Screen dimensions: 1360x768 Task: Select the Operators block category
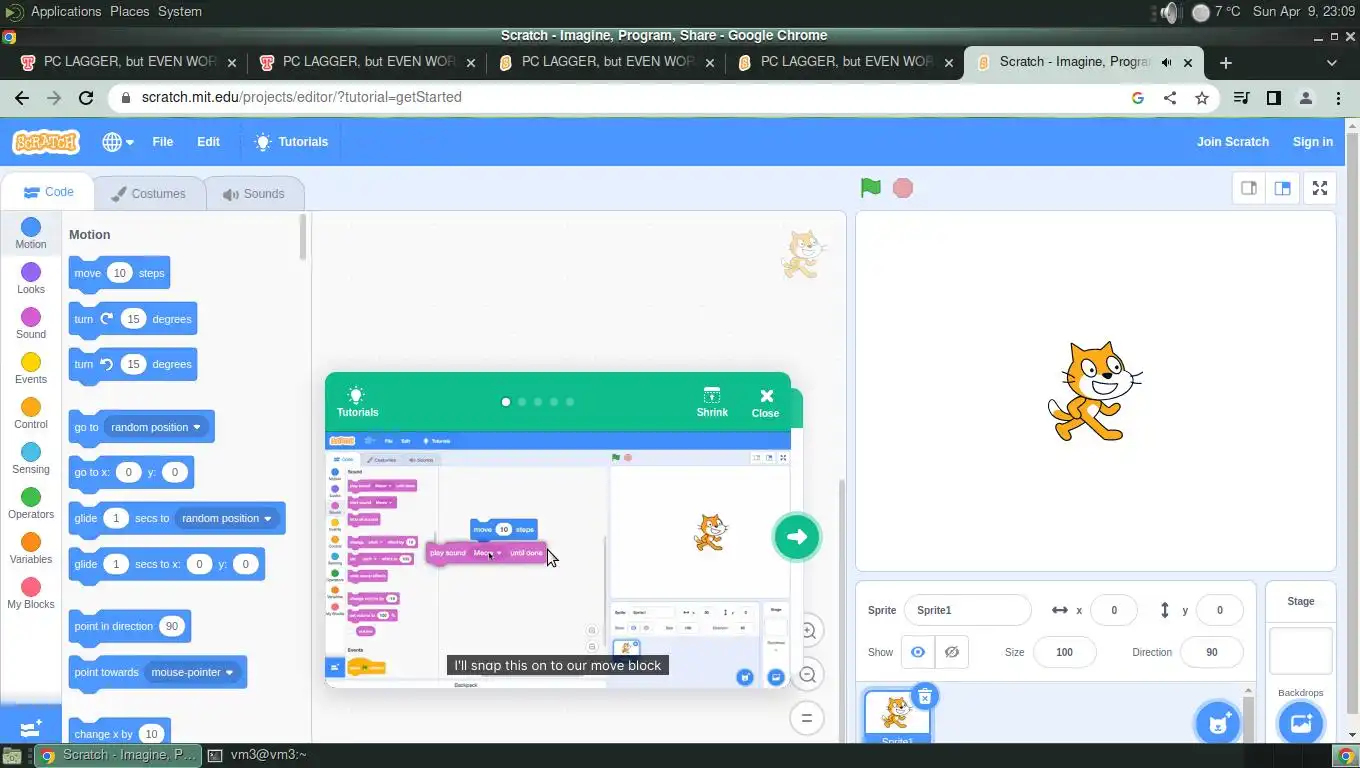(x=31, y=504)
